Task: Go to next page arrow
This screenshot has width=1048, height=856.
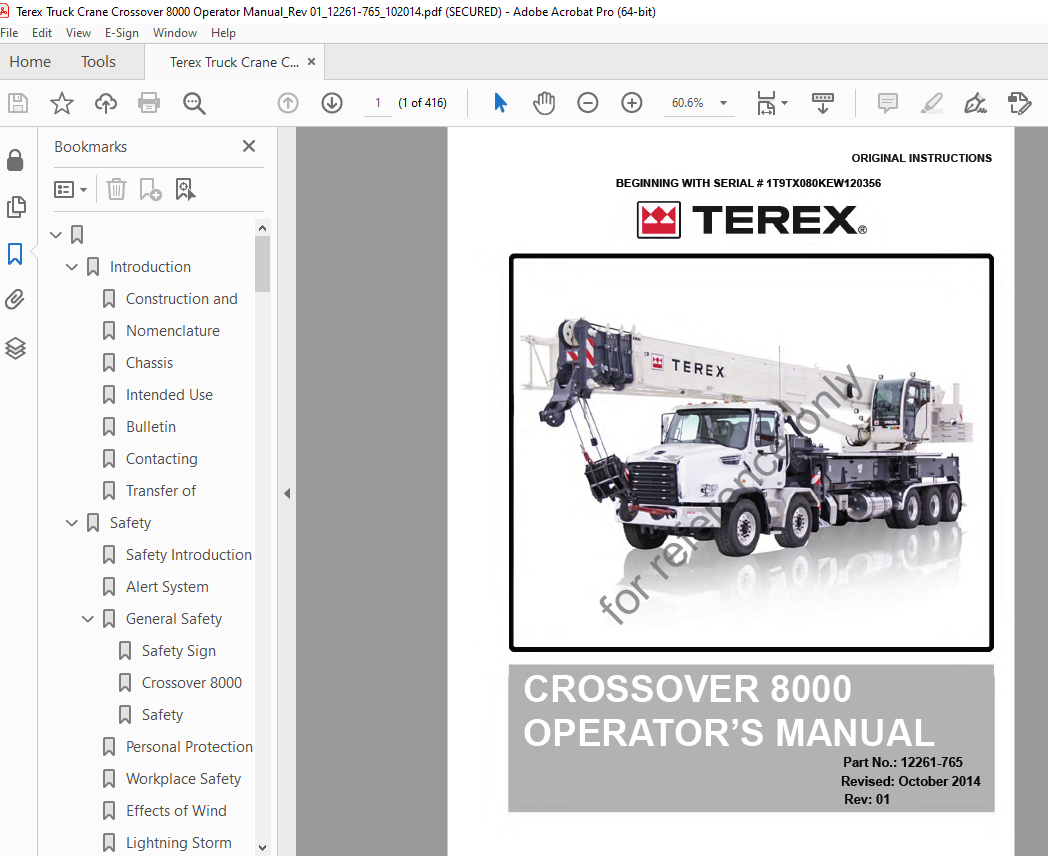Action: point(332,103)
